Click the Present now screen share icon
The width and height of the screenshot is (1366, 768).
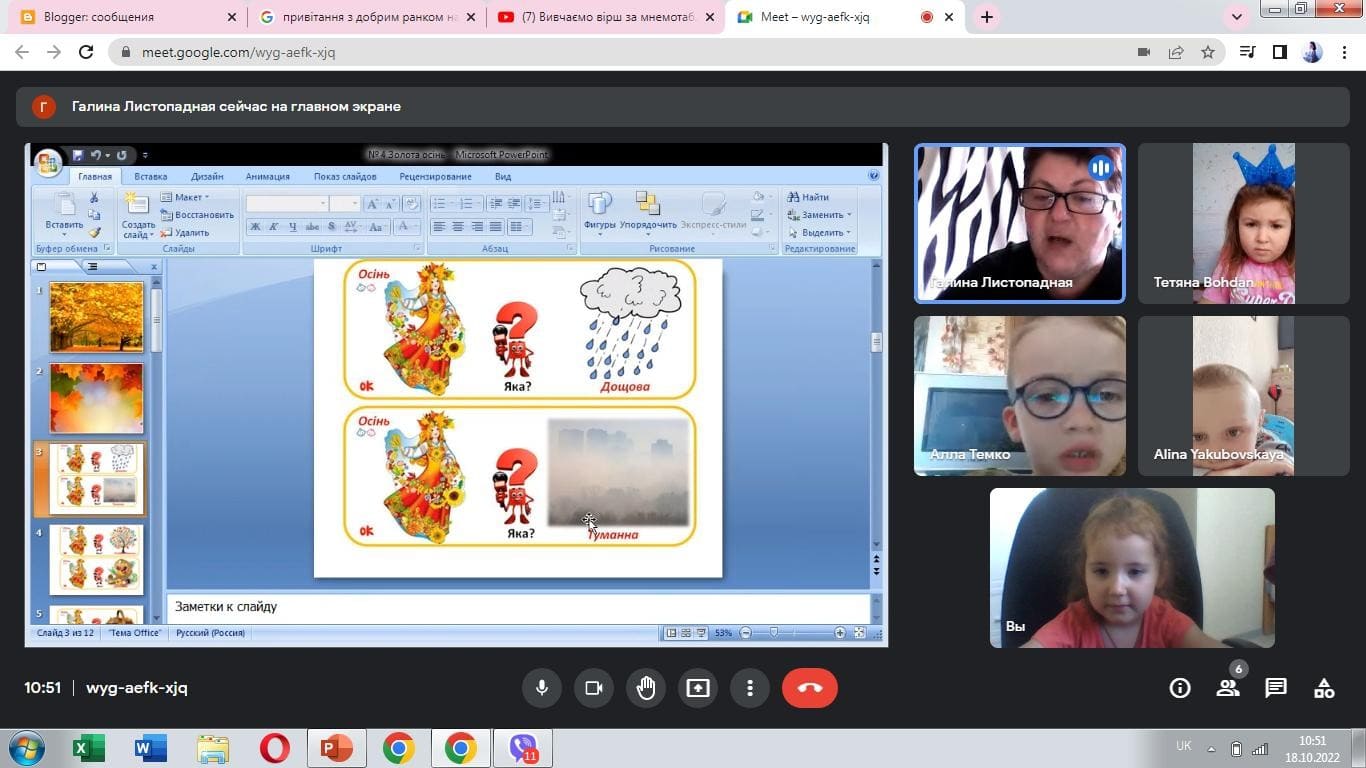pyautogui.click(x=698, y=688)
